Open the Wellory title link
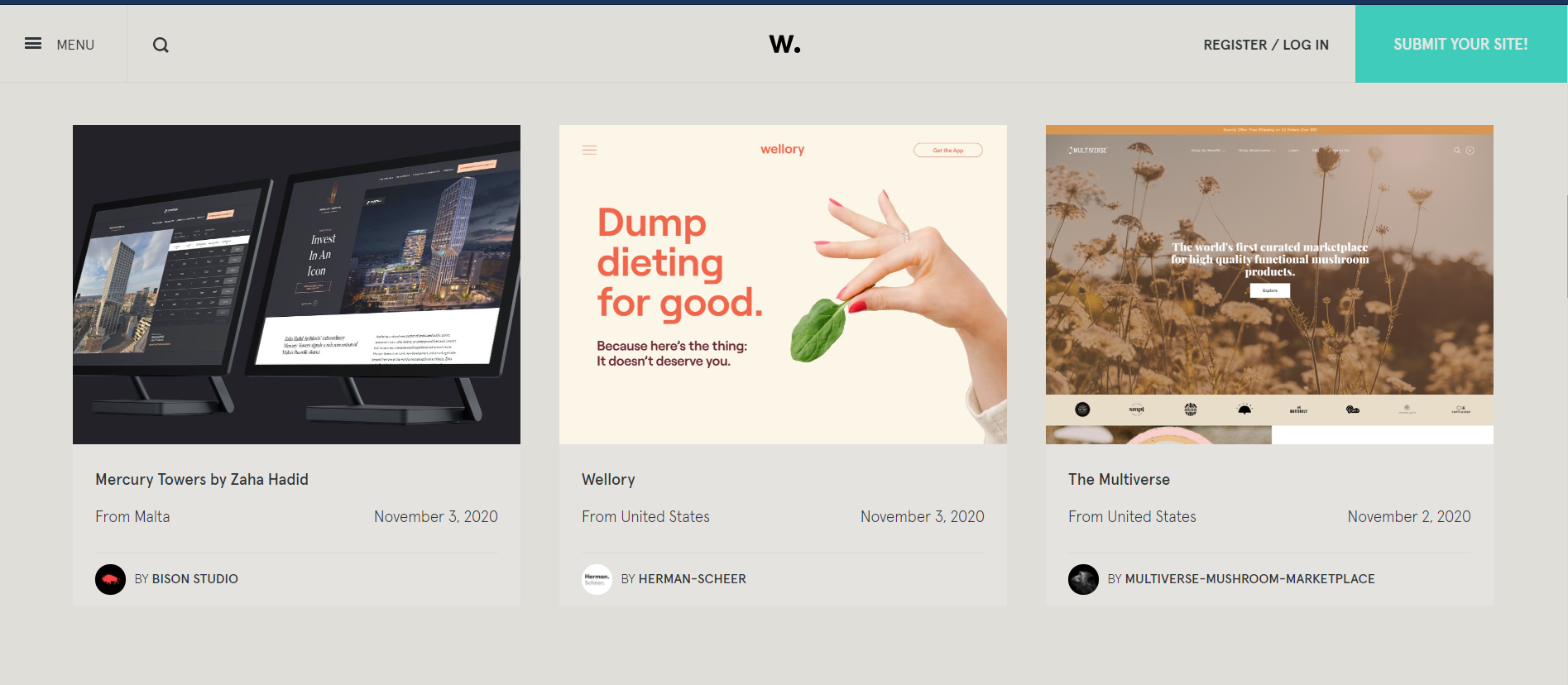The height and width of the screenshot is (685, 1568). (608, 480)
